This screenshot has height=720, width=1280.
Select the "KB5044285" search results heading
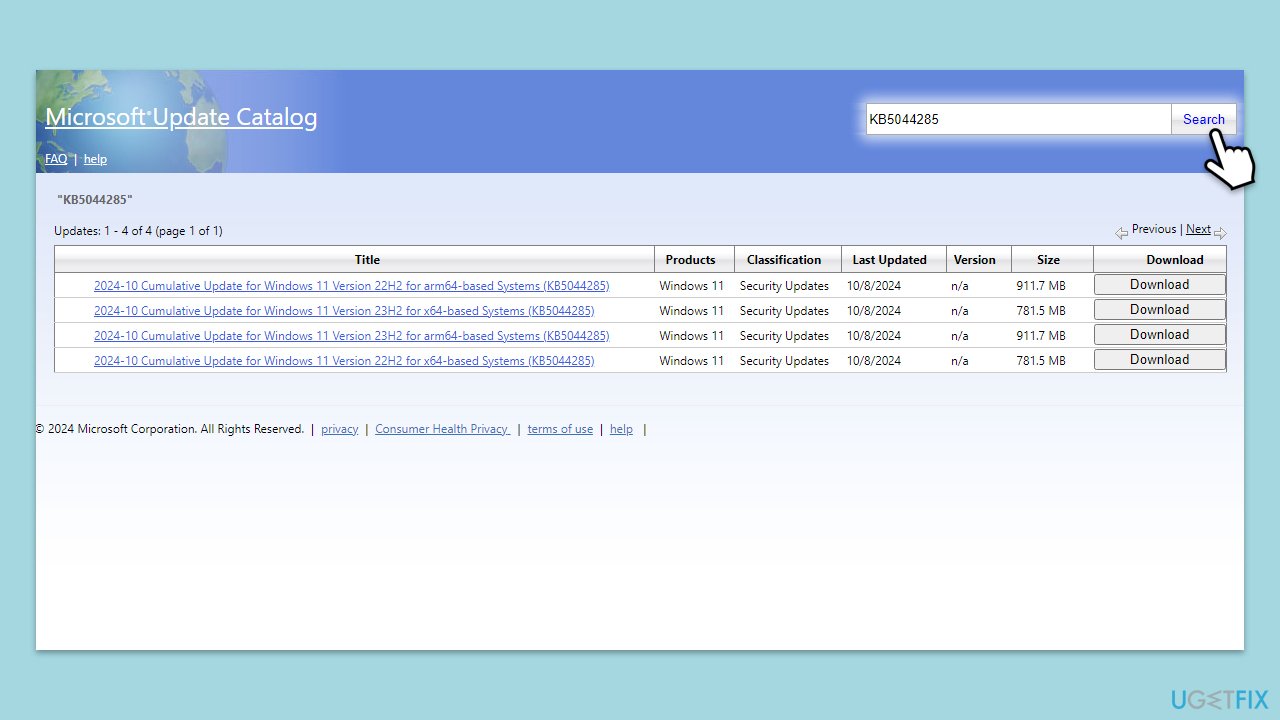(x=95, y=200)
